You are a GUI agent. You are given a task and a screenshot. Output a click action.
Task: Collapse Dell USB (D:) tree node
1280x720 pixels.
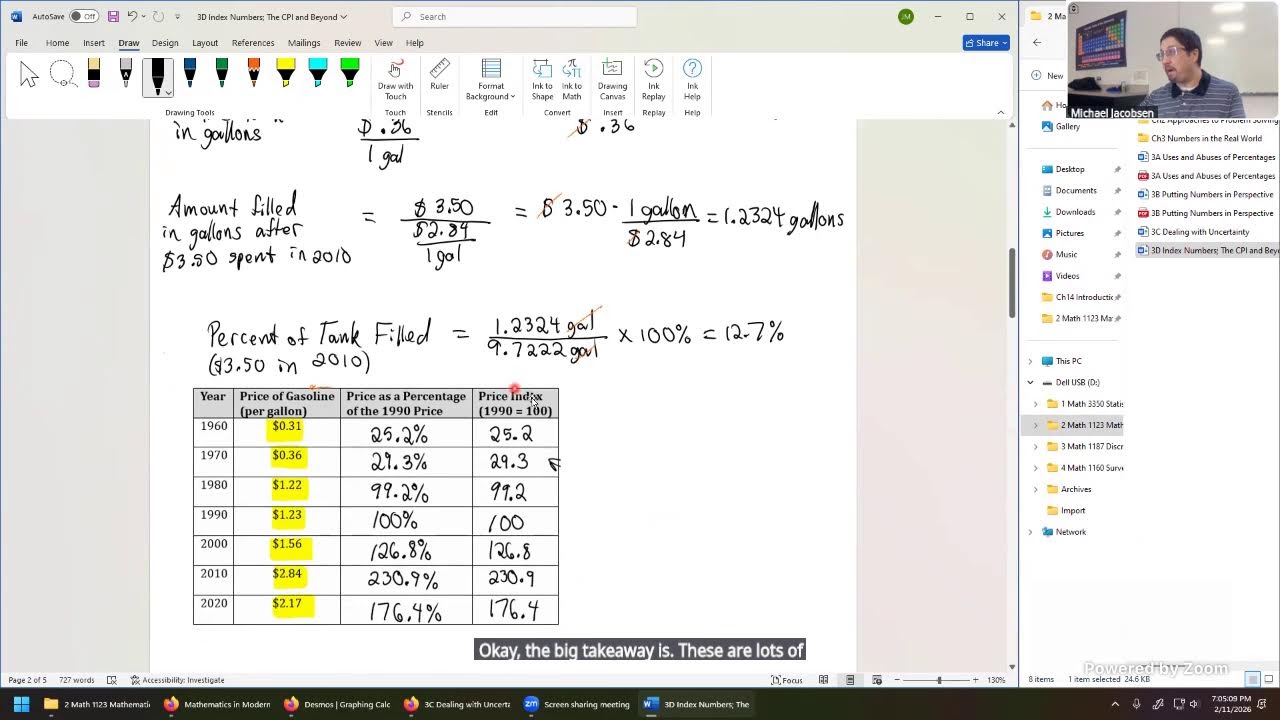(1031, 382)
